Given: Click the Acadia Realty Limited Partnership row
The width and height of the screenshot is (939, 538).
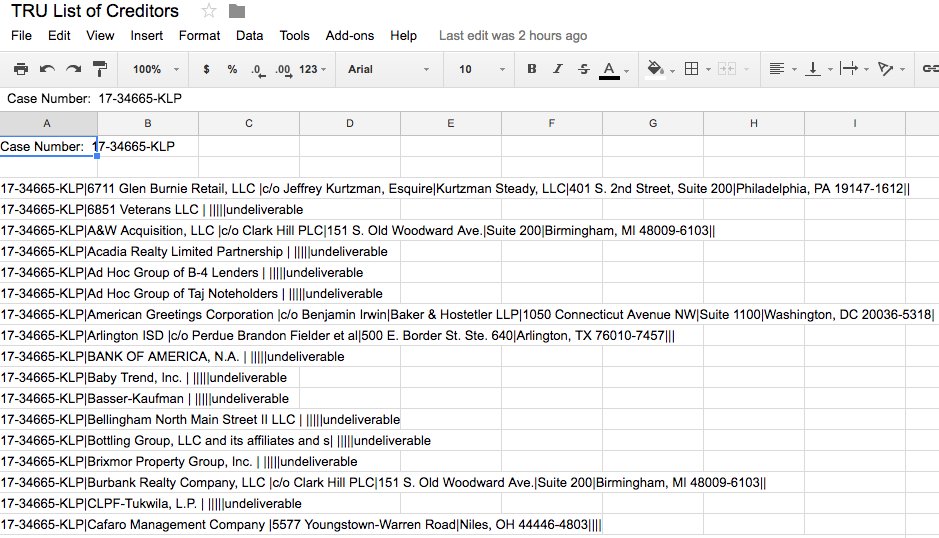Looking at the screenshot, I should (x=194, y=252).
